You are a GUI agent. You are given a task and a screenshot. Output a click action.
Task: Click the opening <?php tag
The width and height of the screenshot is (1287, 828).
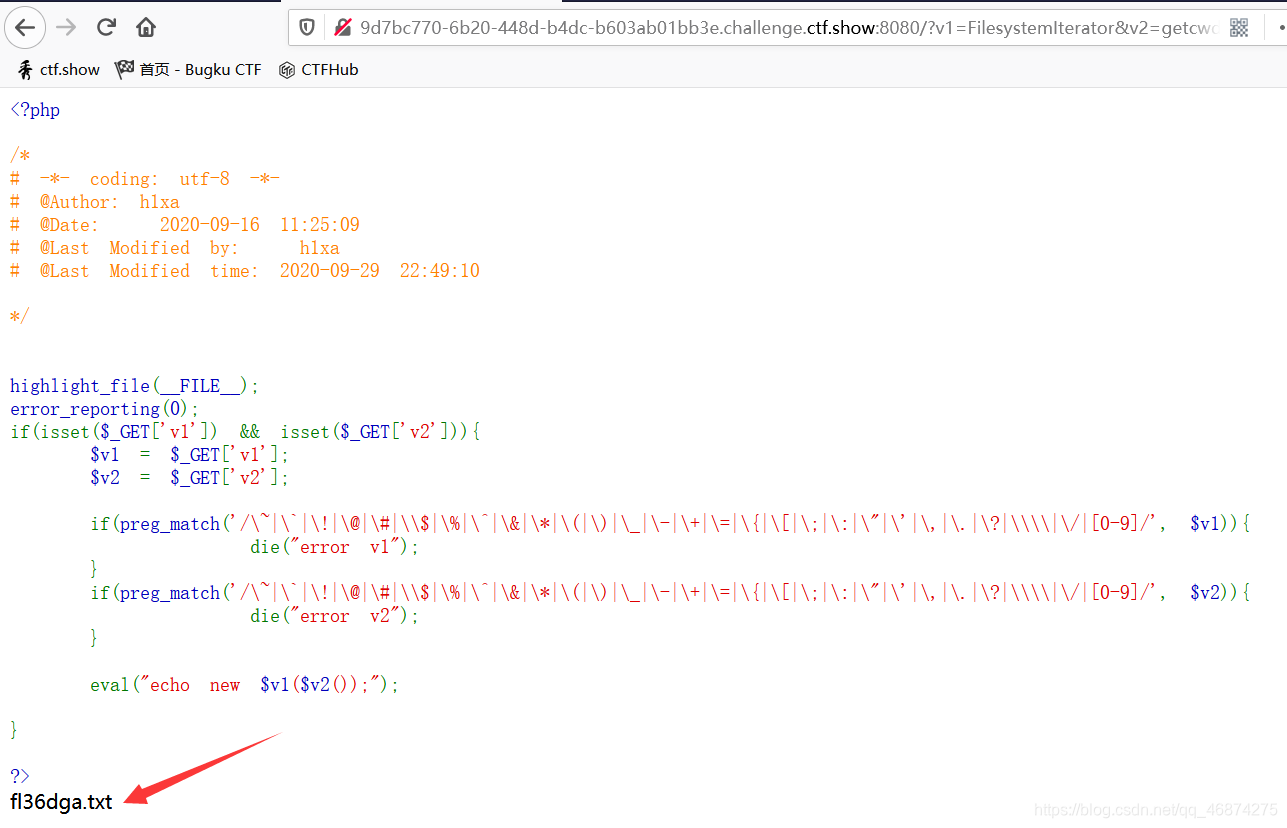coord(35,110)
